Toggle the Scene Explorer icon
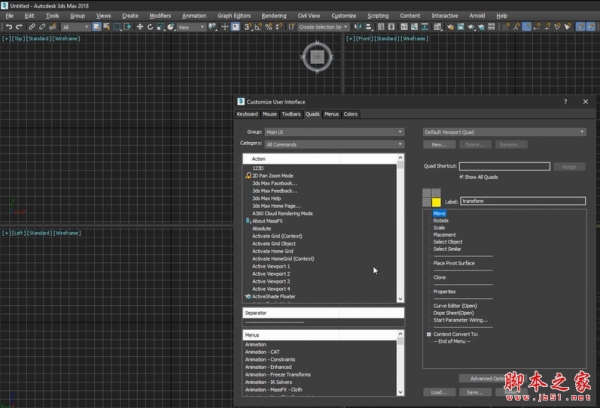Image resolution: width=600 pixels, height=408 pixels. pos(381,27)
